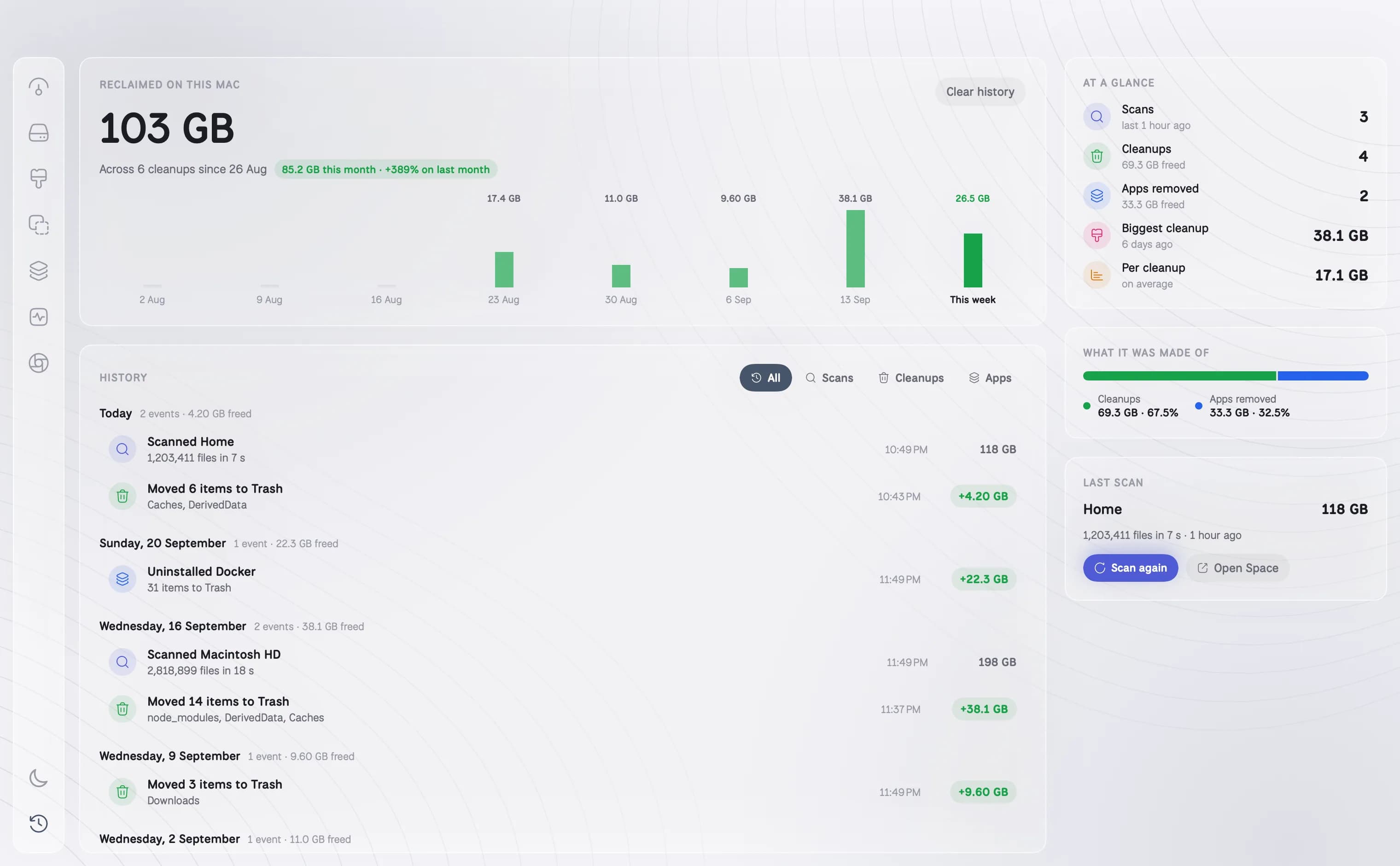Screen dimensions: 1400x866
Task: Click the Clear history button
Action: tap(980, 92)
